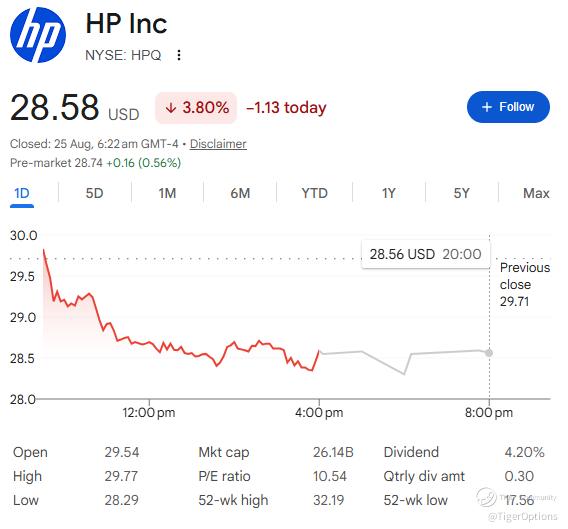Click the down arrow in 3.80% badge

coord(171,108)
